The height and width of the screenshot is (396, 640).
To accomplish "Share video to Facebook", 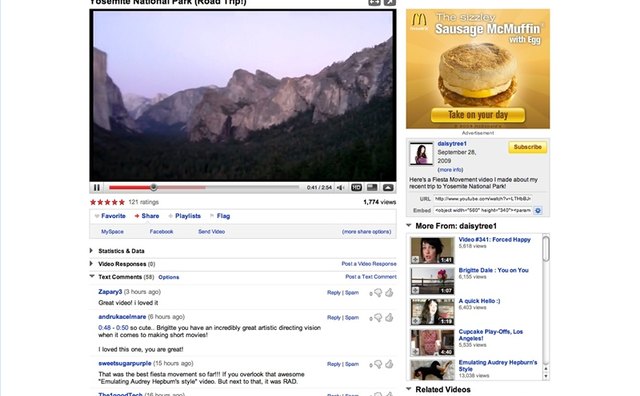I will click(161, 231).
